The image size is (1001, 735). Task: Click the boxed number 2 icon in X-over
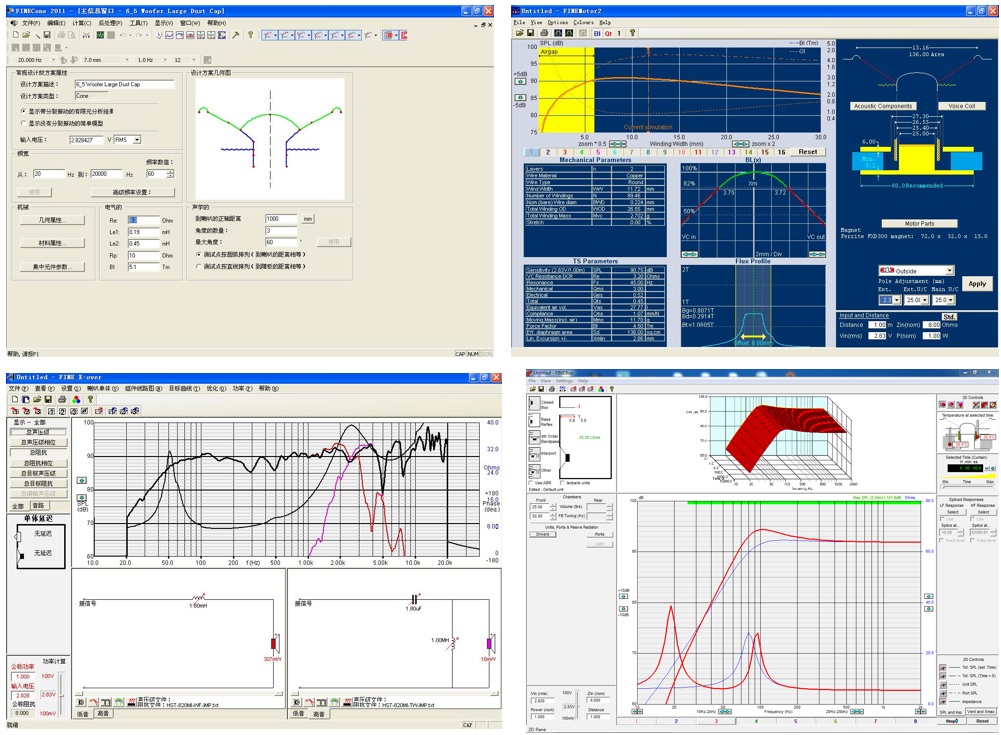coord(62,411)
